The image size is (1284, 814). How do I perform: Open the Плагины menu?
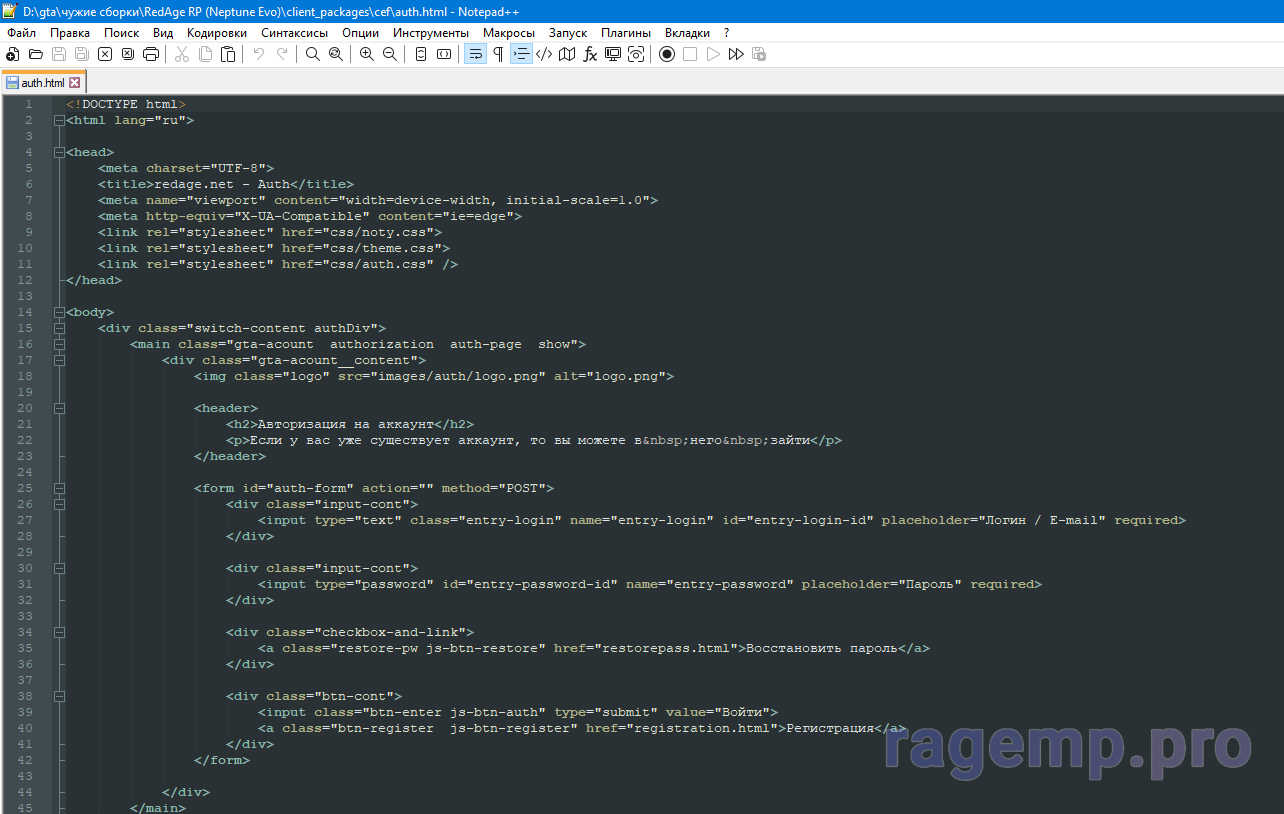click(626, 33)
